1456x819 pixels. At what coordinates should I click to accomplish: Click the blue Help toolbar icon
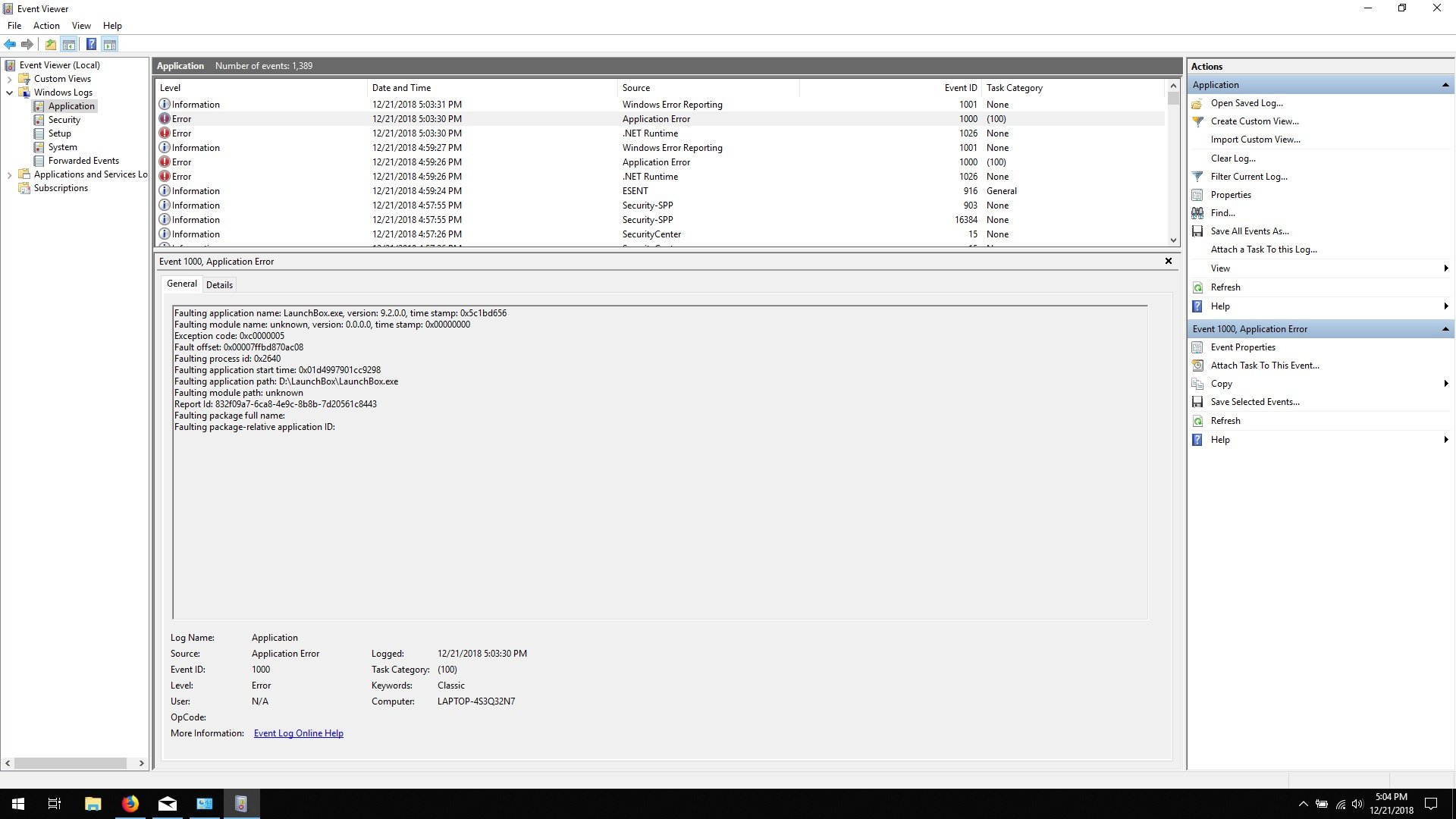click(x=91, y=44)
